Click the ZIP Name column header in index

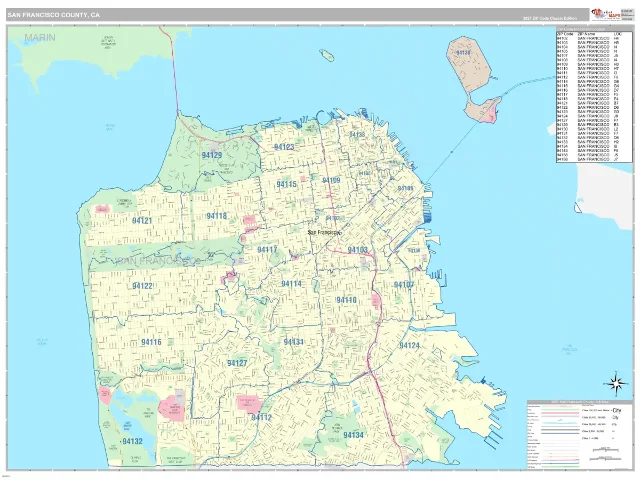(x=587, y=34)
